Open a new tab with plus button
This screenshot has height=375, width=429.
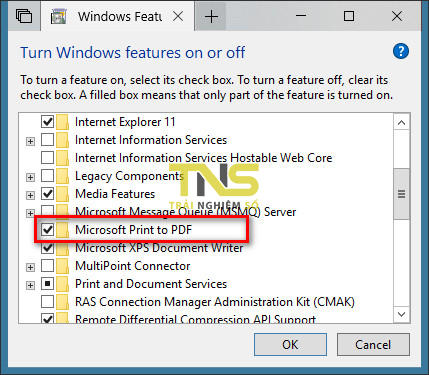211,16
